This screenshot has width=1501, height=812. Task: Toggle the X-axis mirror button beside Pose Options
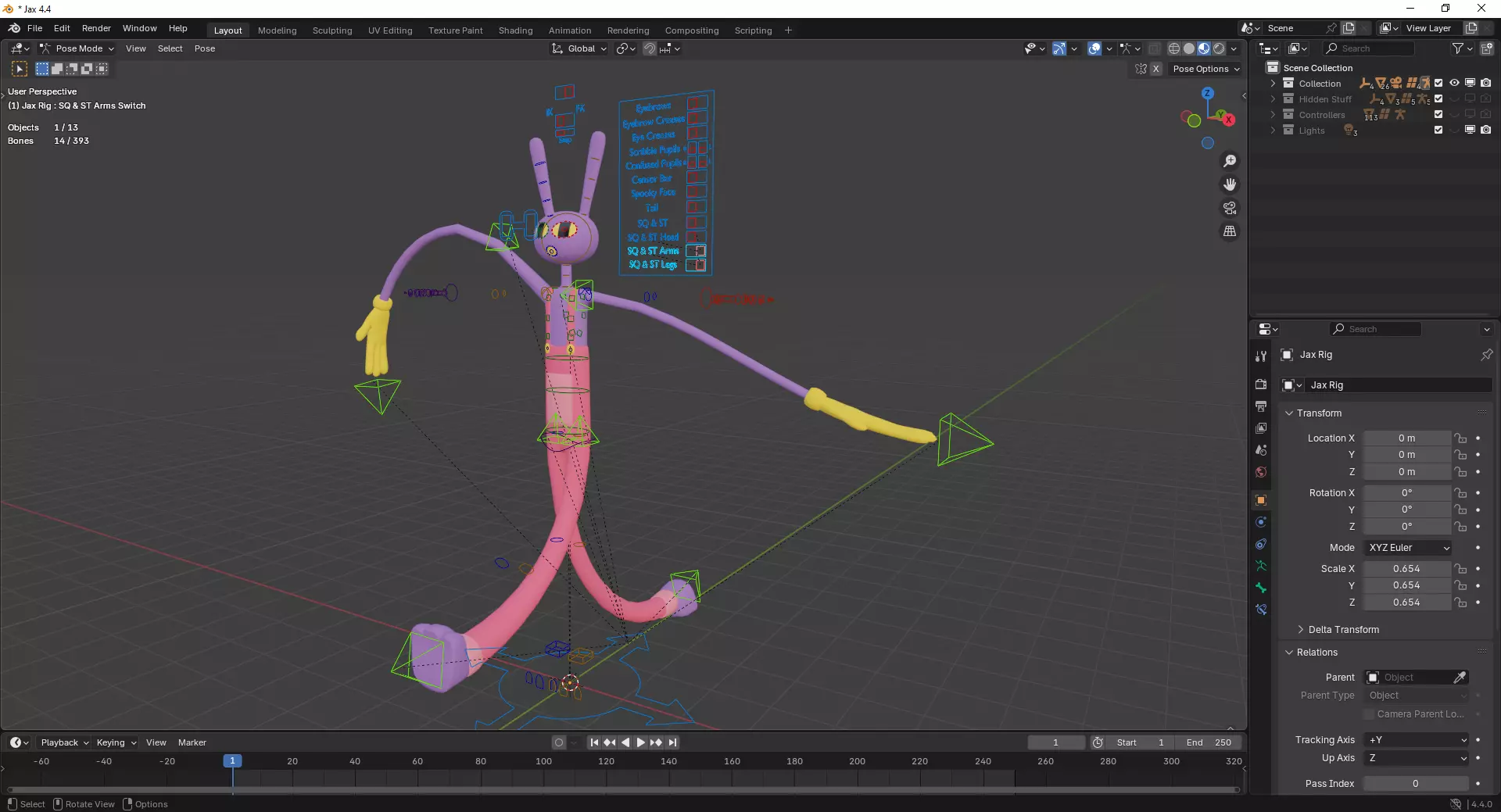(1156, 69)
